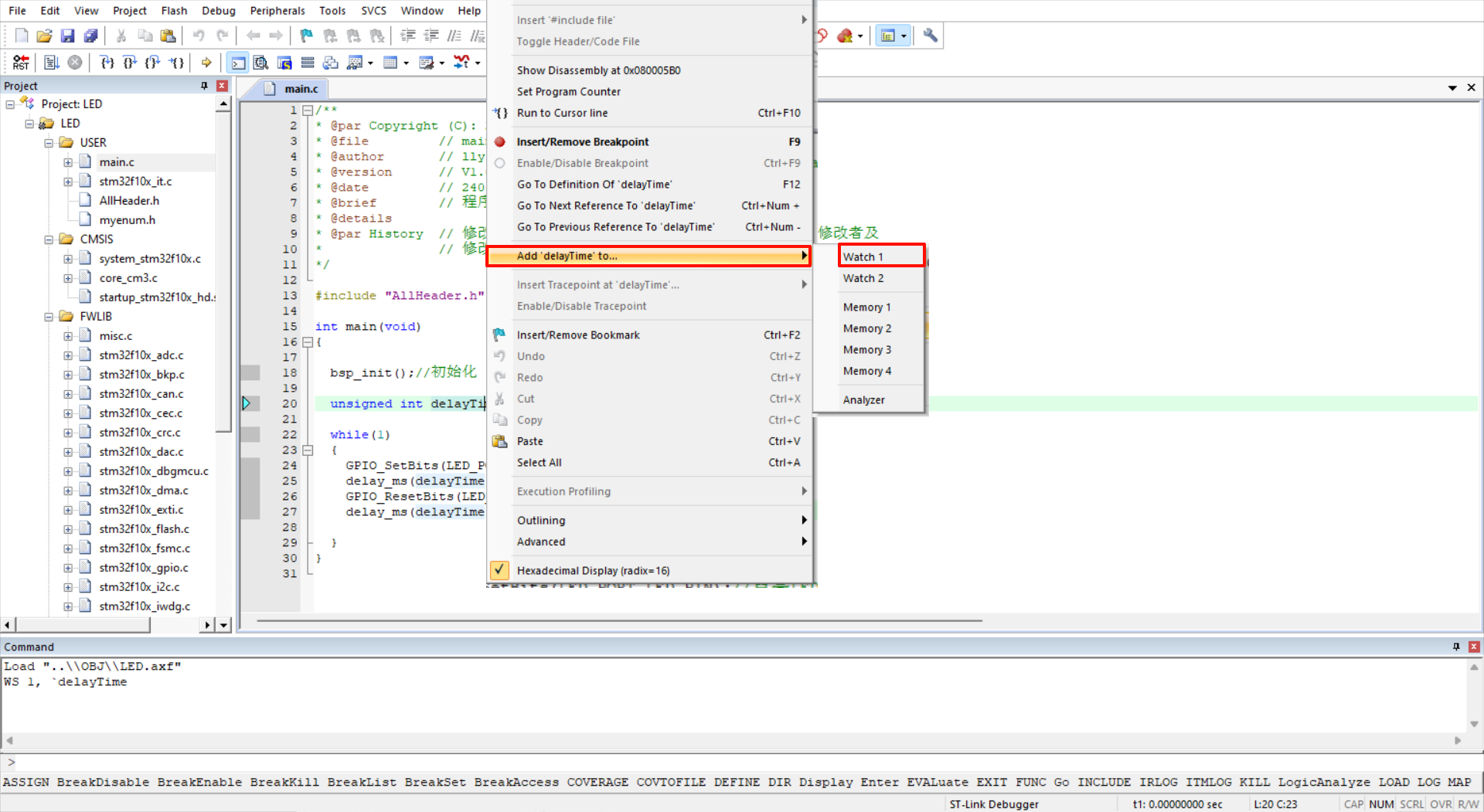The width and height of the screenshot is (1484, 812).
Task: Click the Memory Windows toolbar icon
Action: [x=390, y=63]
